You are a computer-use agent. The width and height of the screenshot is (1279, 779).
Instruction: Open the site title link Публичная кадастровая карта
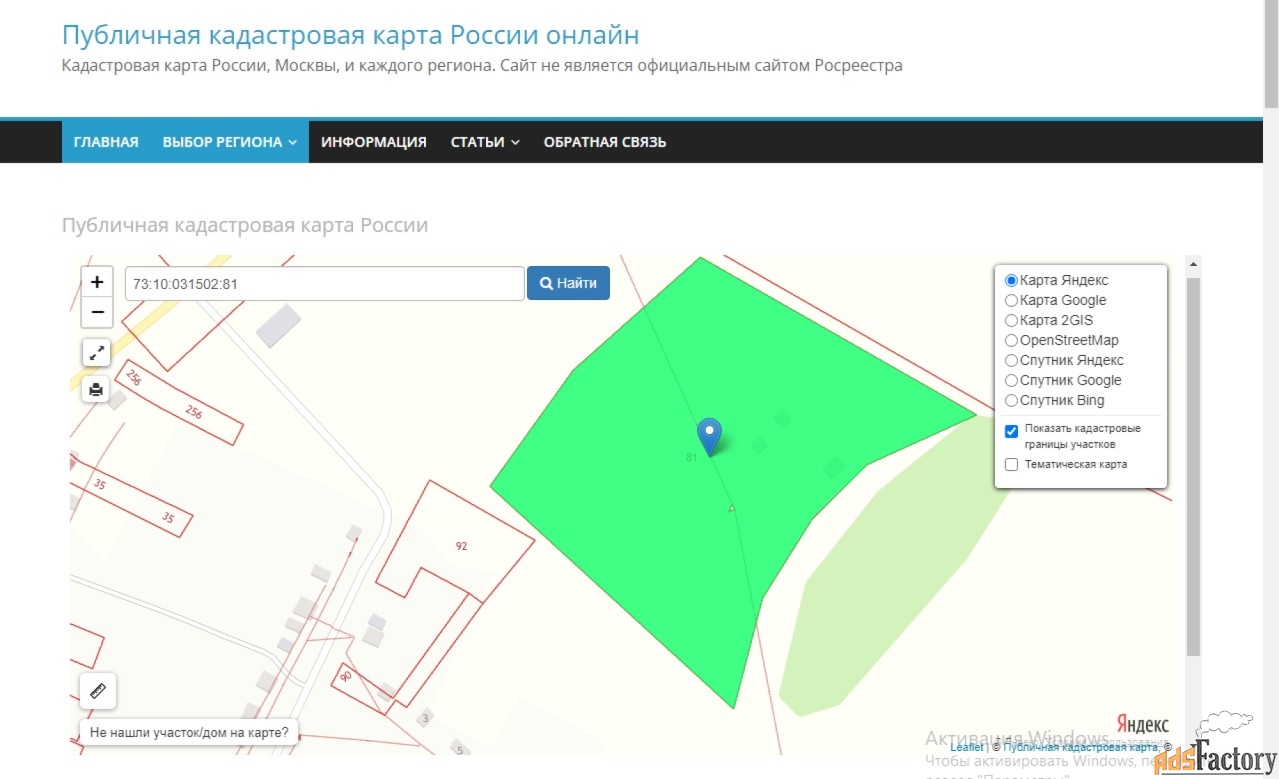point(350,35)
